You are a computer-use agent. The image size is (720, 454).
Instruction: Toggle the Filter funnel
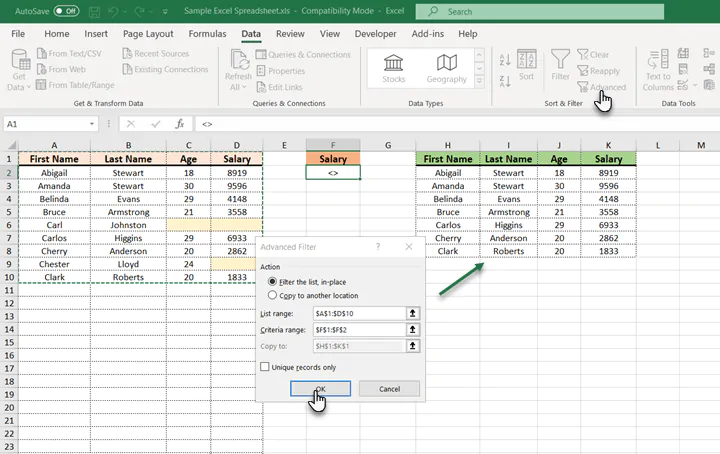click(x=560, y=65)
